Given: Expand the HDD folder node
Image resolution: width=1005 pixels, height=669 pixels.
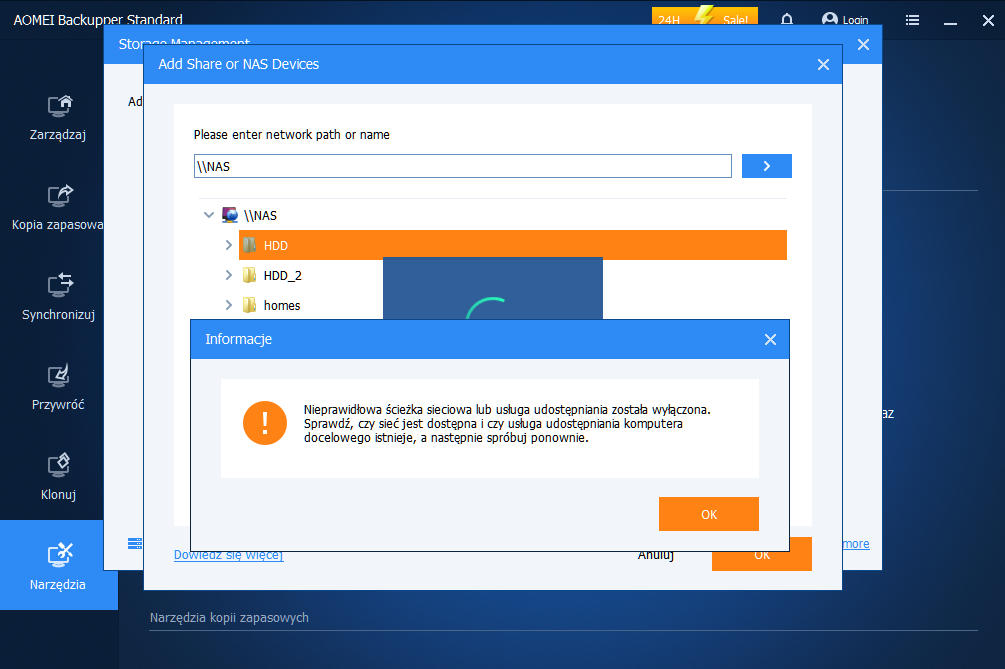Looking at the screenshot, I should click(x=229, y=245).
